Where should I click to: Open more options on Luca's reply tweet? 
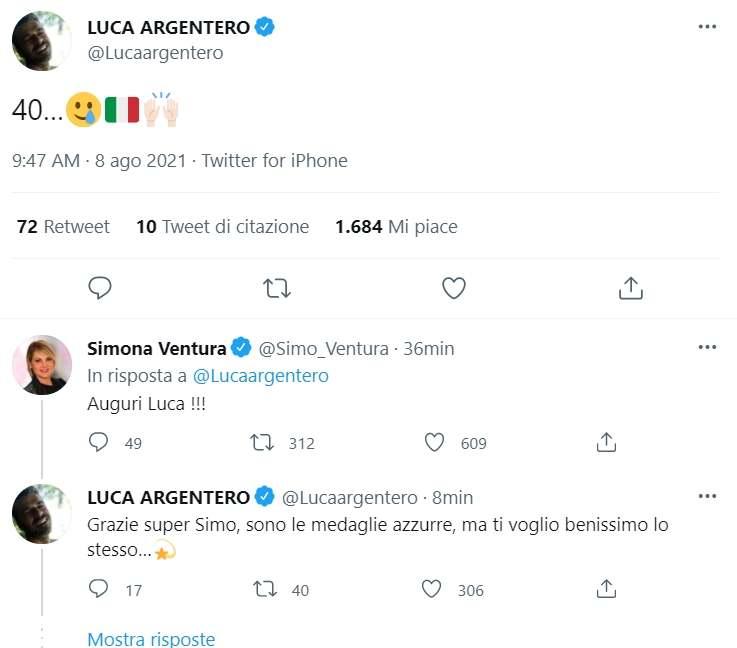coord(707,496)
